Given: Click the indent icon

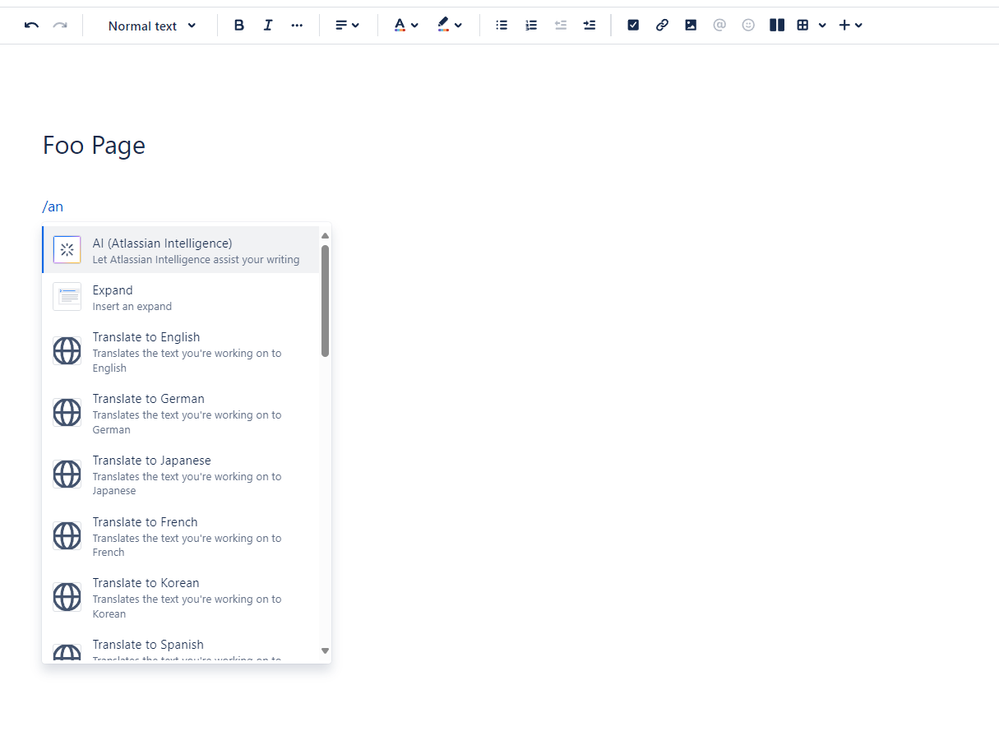Looking at the screenshot, I should click(x=589, y=25).
